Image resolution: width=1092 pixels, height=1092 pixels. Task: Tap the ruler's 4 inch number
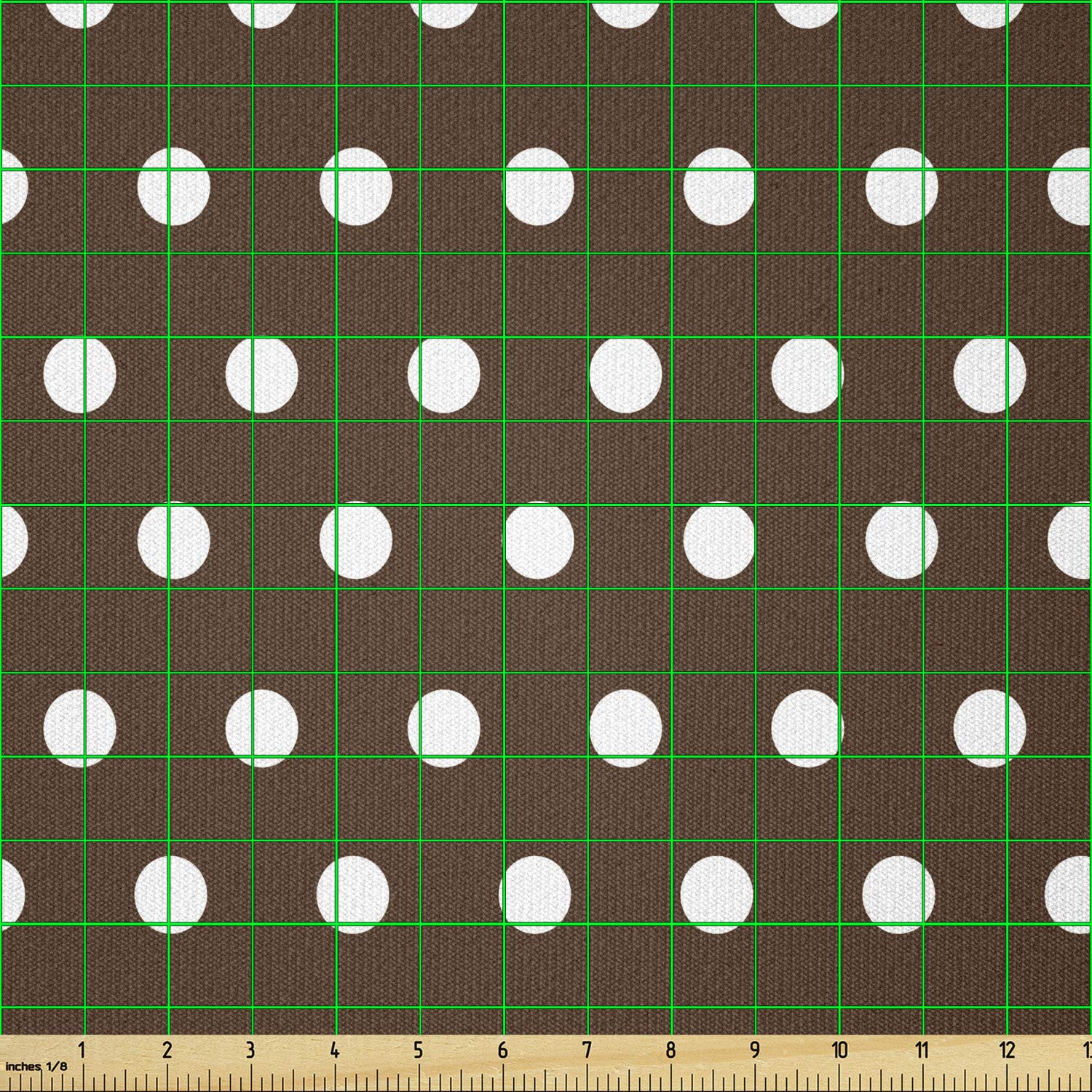(x=334, y=1051)
